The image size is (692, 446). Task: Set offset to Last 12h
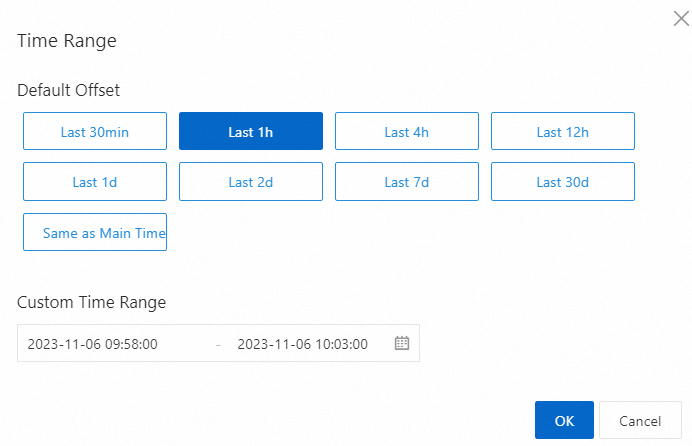pyautogui.click(x=563, y=131)
